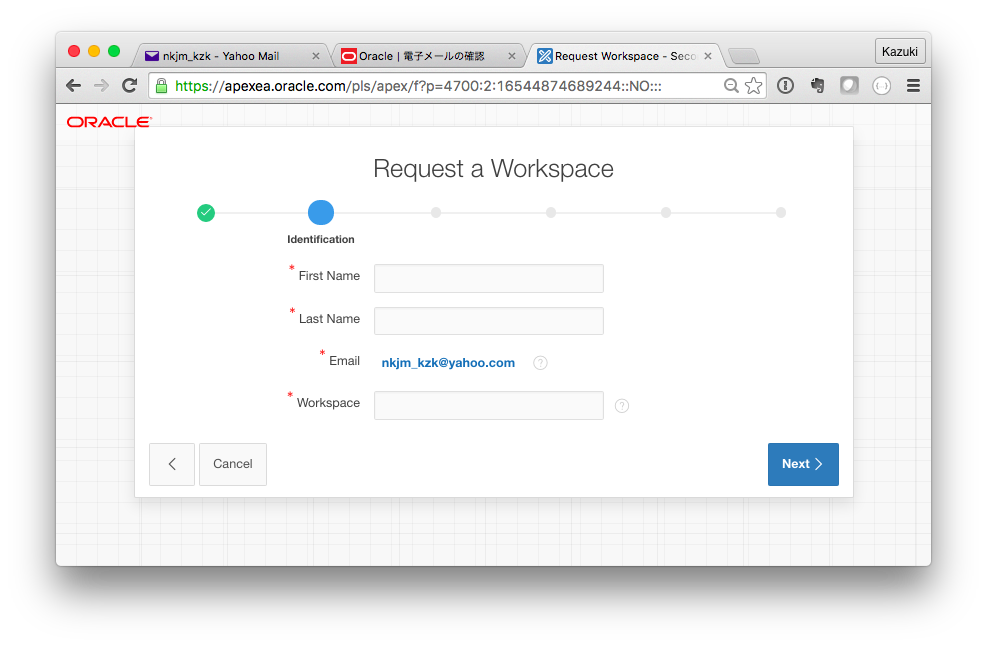Viewport: 987px width, 646px height.
Task: Click the blue Identification step circle
Action: pyautogui.click(x=321, y=213)
